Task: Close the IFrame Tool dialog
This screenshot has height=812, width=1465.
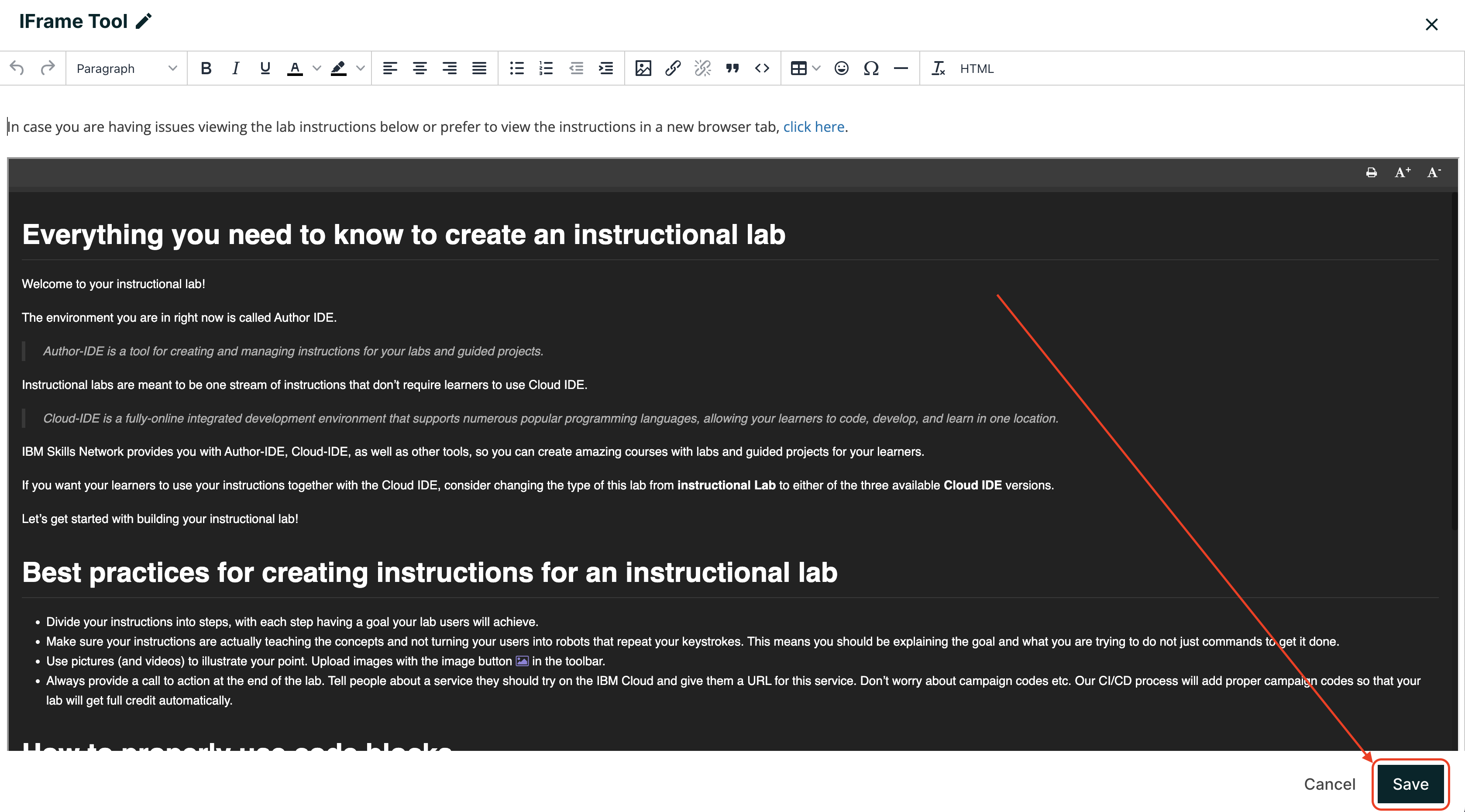Action: click(x=1431, y=24)
